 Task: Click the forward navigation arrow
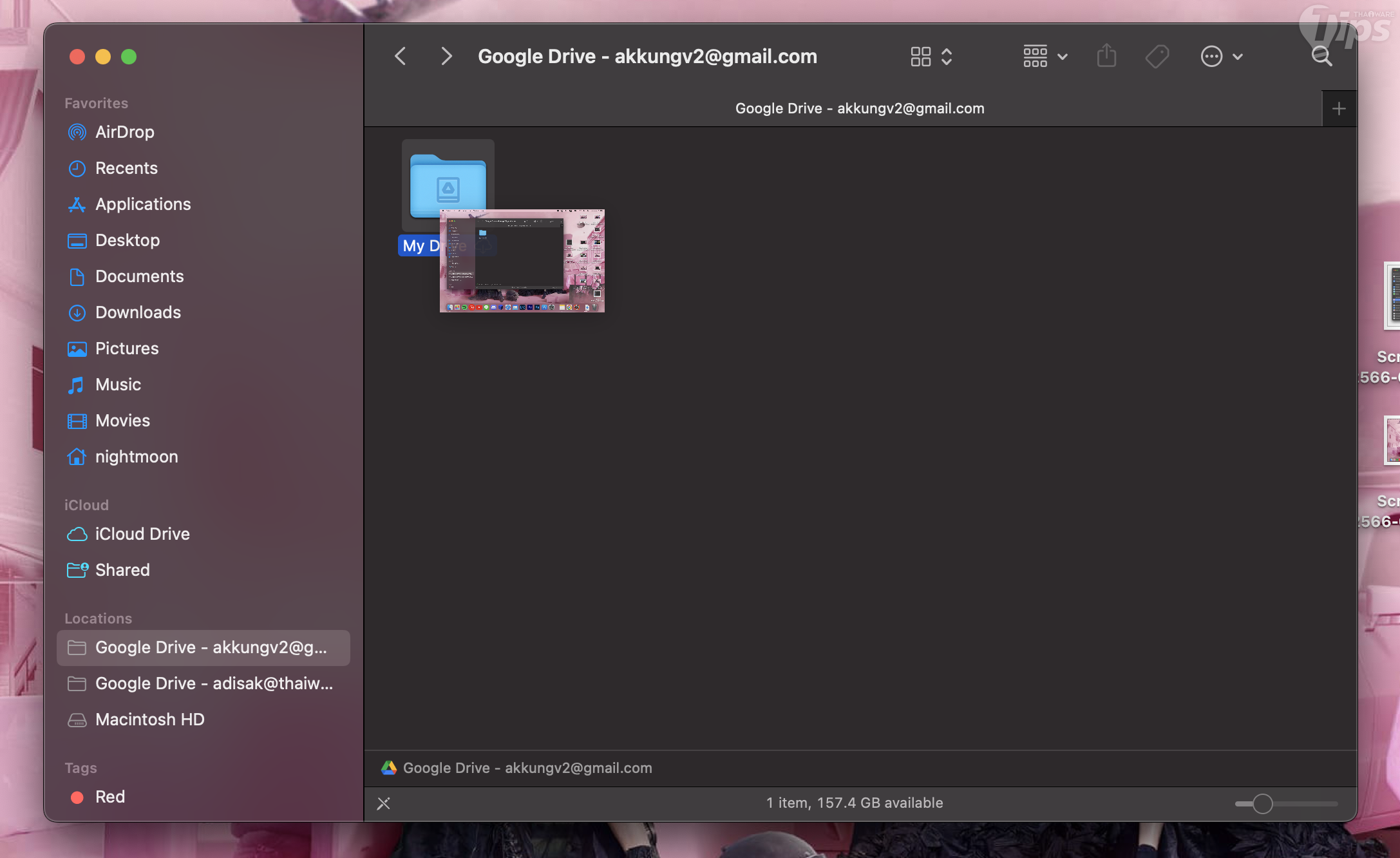tap(446, 57)
